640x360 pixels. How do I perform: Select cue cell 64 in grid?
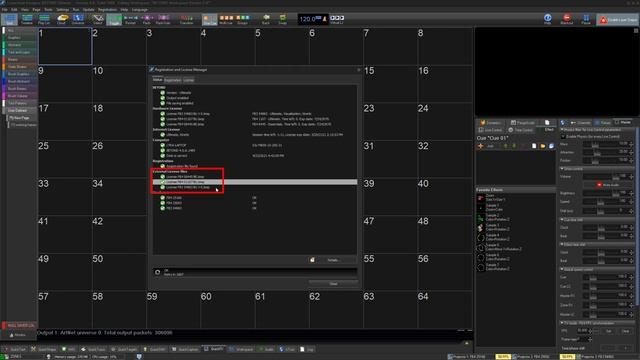[444, 309]
